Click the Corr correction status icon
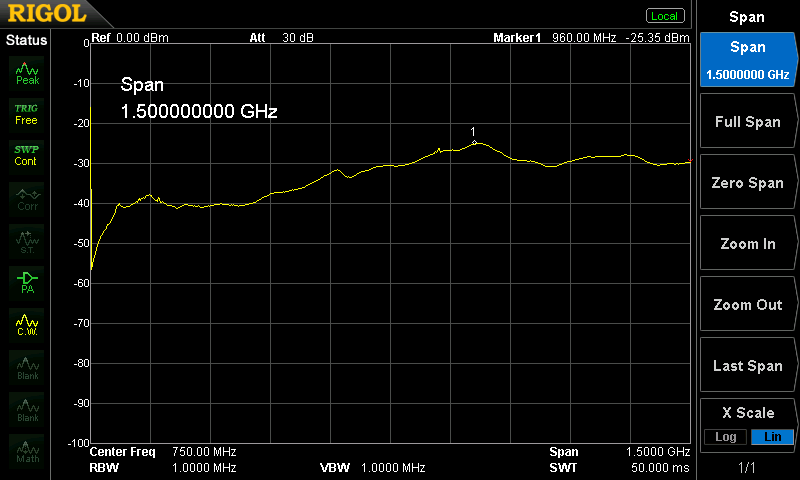800x480 pixels. point(27,198)
